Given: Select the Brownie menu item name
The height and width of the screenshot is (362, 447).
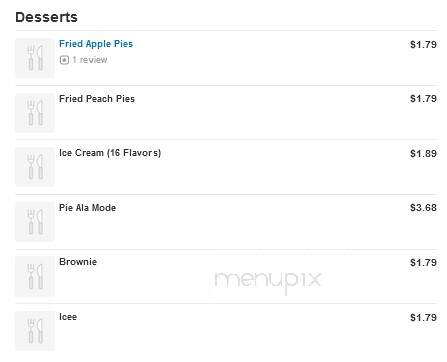Looking at the screenshot, I should point(78,262).
